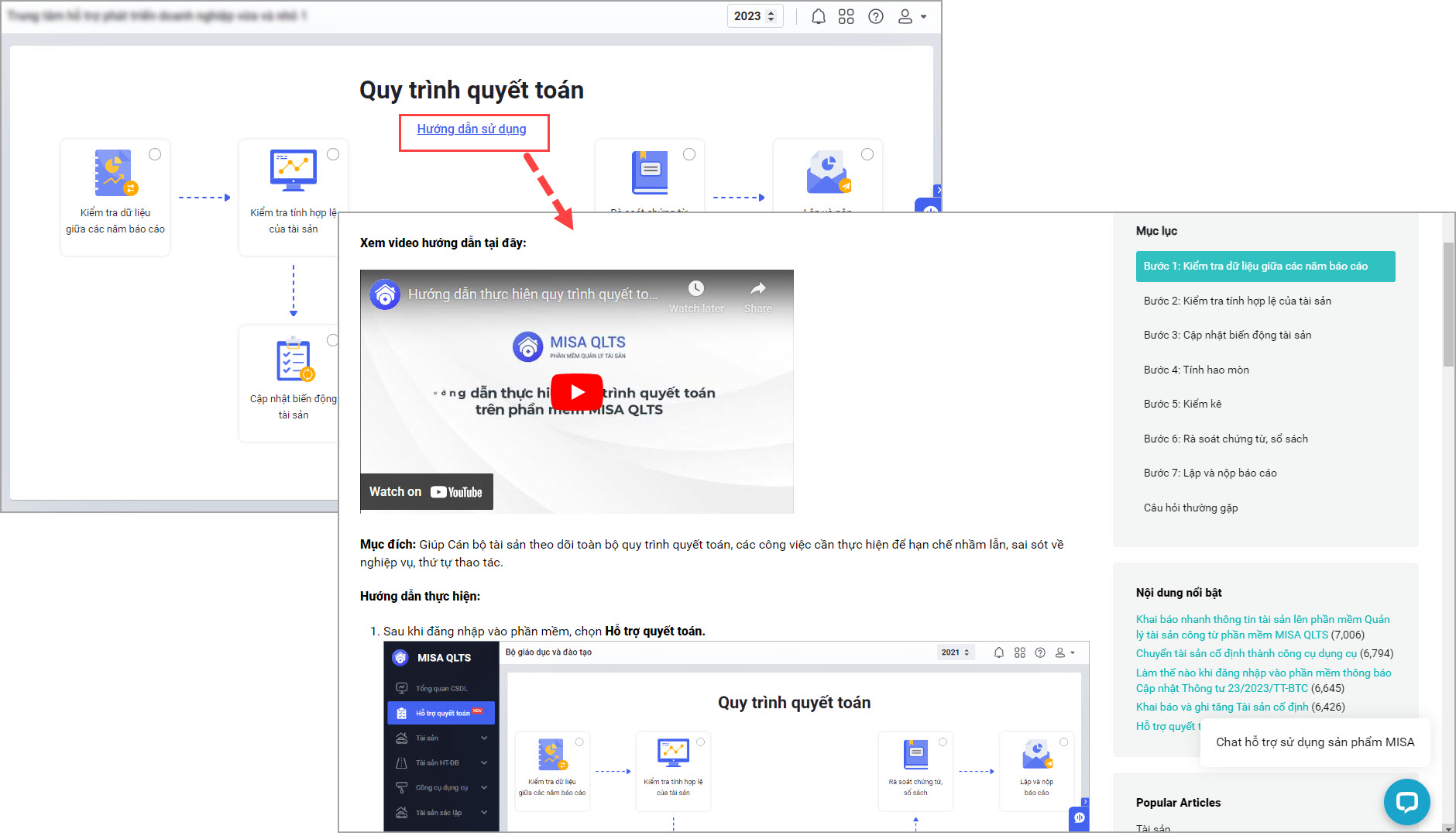
Task: Go to 'Bước 2: Kiểm tra tính hợp lệ của tài sản'
Action: [1238, 301]
